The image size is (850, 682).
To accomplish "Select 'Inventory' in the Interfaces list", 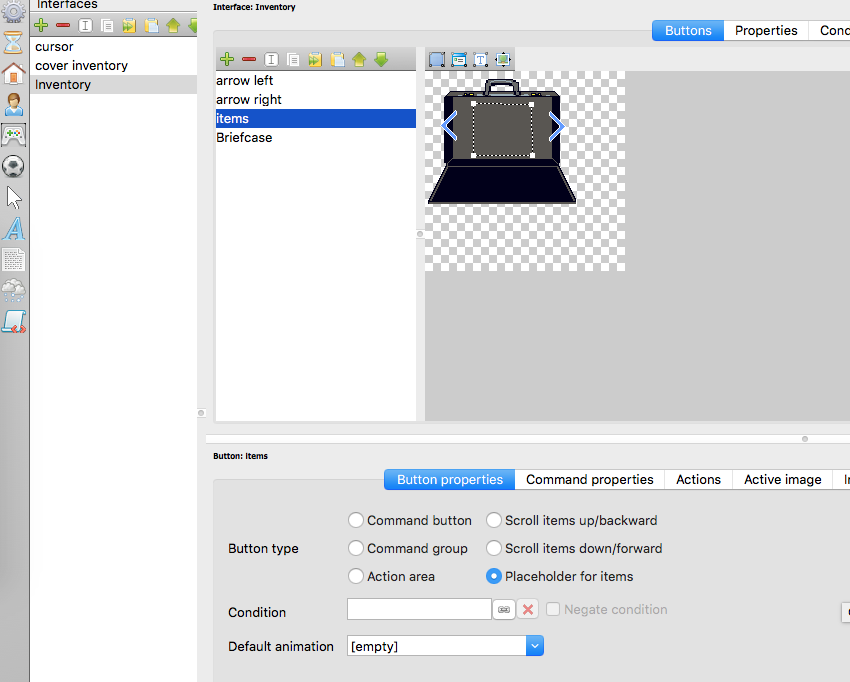I will pyautogui.click(x=113, y=85).
